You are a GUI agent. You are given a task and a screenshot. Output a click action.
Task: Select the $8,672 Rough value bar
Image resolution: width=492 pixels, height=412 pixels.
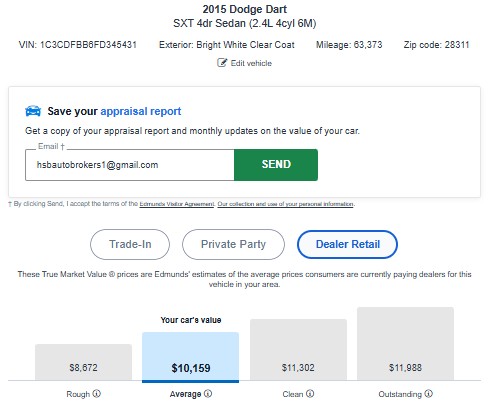coord(83,362)
